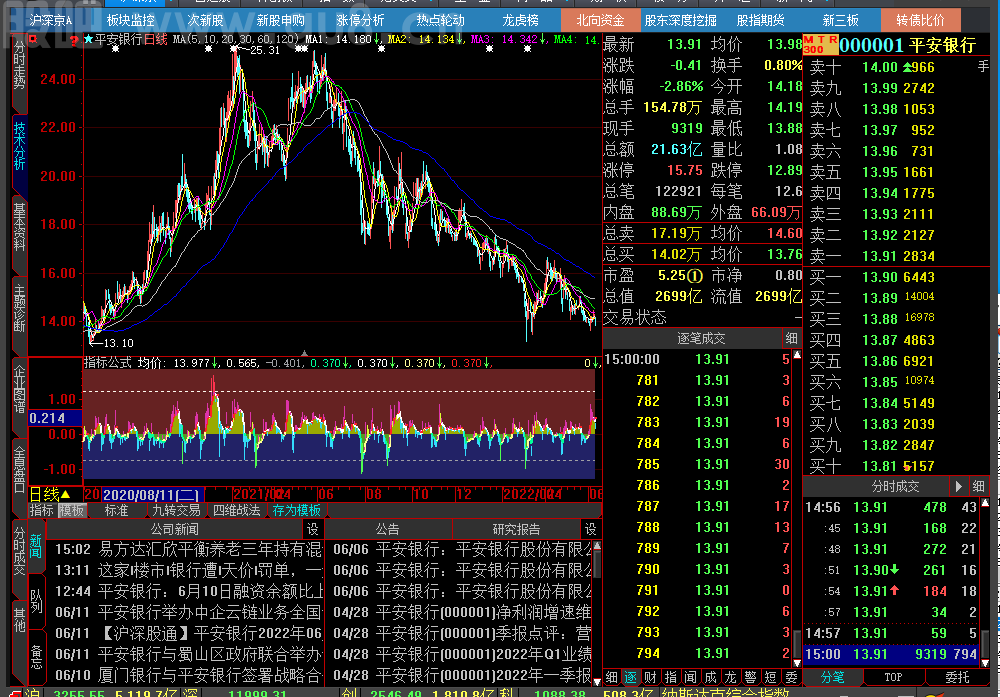Switch to 委托 tab at bottom right

coord(957,677)
